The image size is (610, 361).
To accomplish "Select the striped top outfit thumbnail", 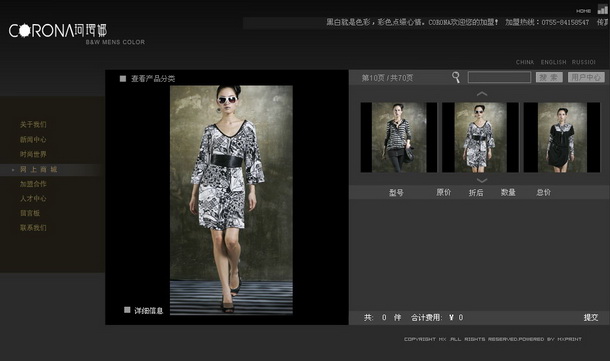I will [x=399, y=137].
